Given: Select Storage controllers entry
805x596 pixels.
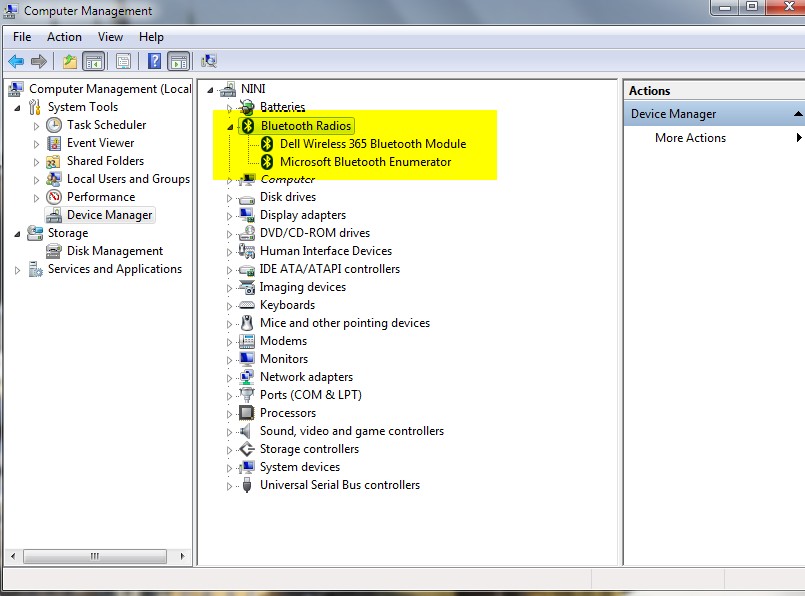Looking at the screenshot, I should click(309, 449).
